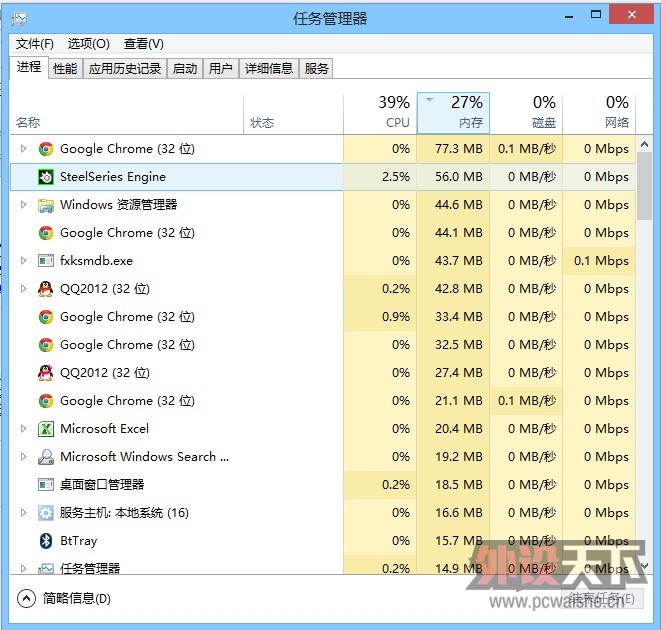Sort by the 磁盘 column header

tap(526, 114)
